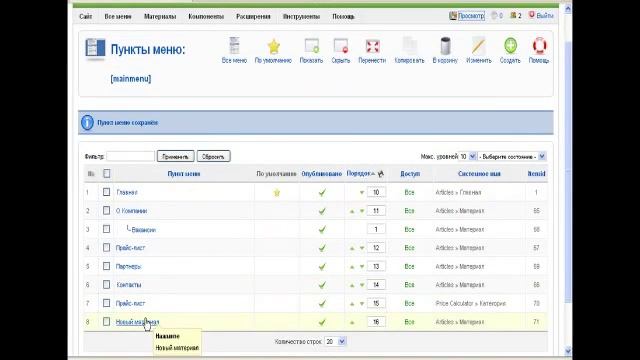Screen dimensions: 640x360
Task: Open the Выберите состояние dropdown
Action: pos(512,156)
